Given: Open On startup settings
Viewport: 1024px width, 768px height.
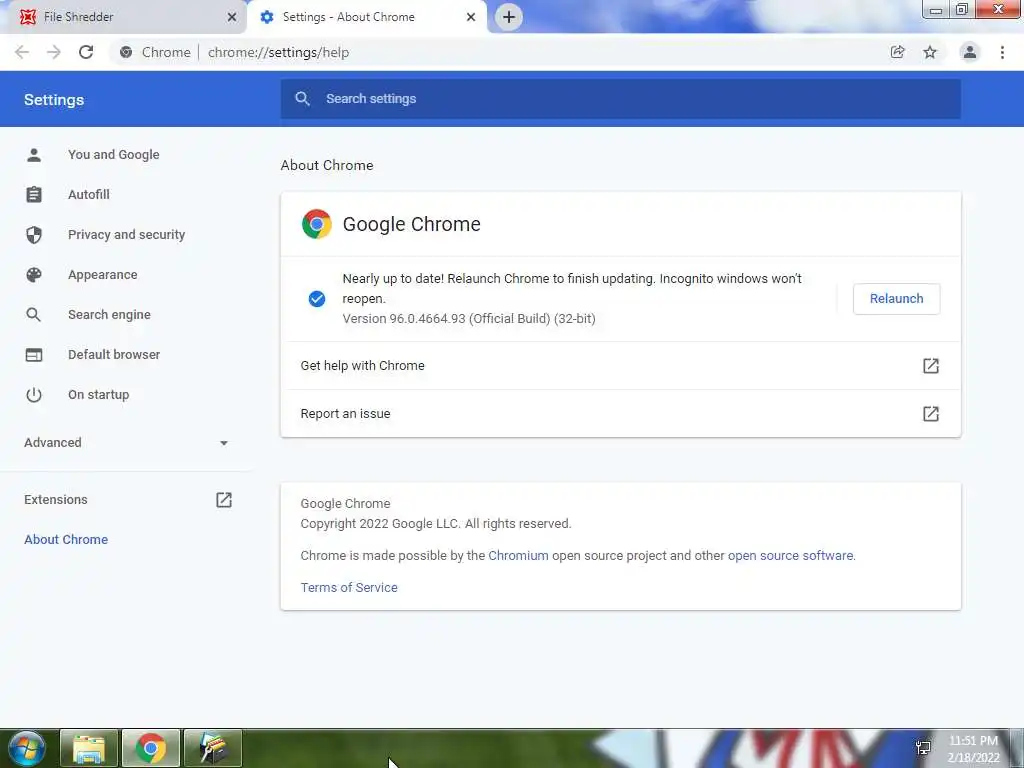Looking at the screenshot, I should (x=99, y=394).
